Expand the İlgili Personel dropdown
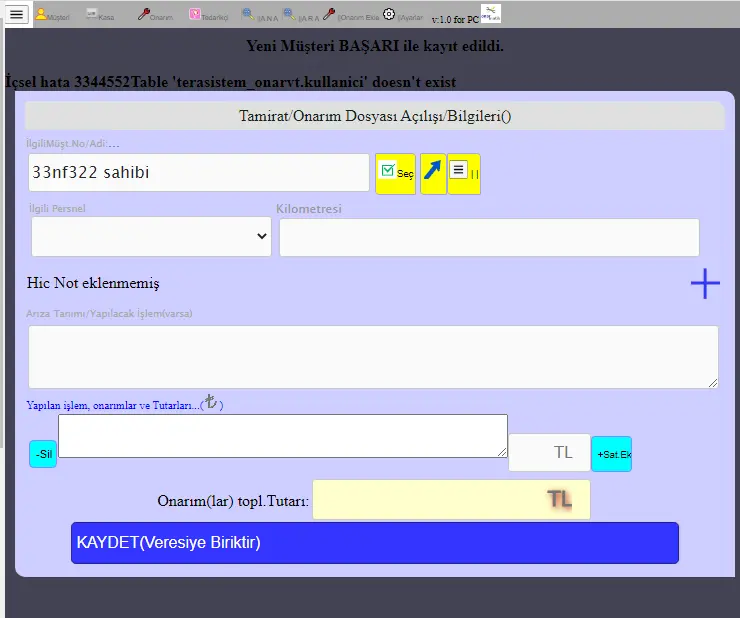740x618 pixels. [151, 236]
